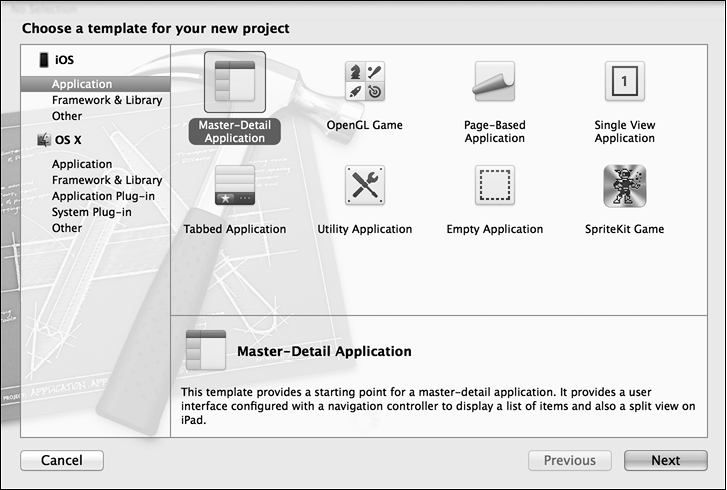Click the iOS section header in sidebar
This screenshot has height=490, width=727.
point(64,60)
